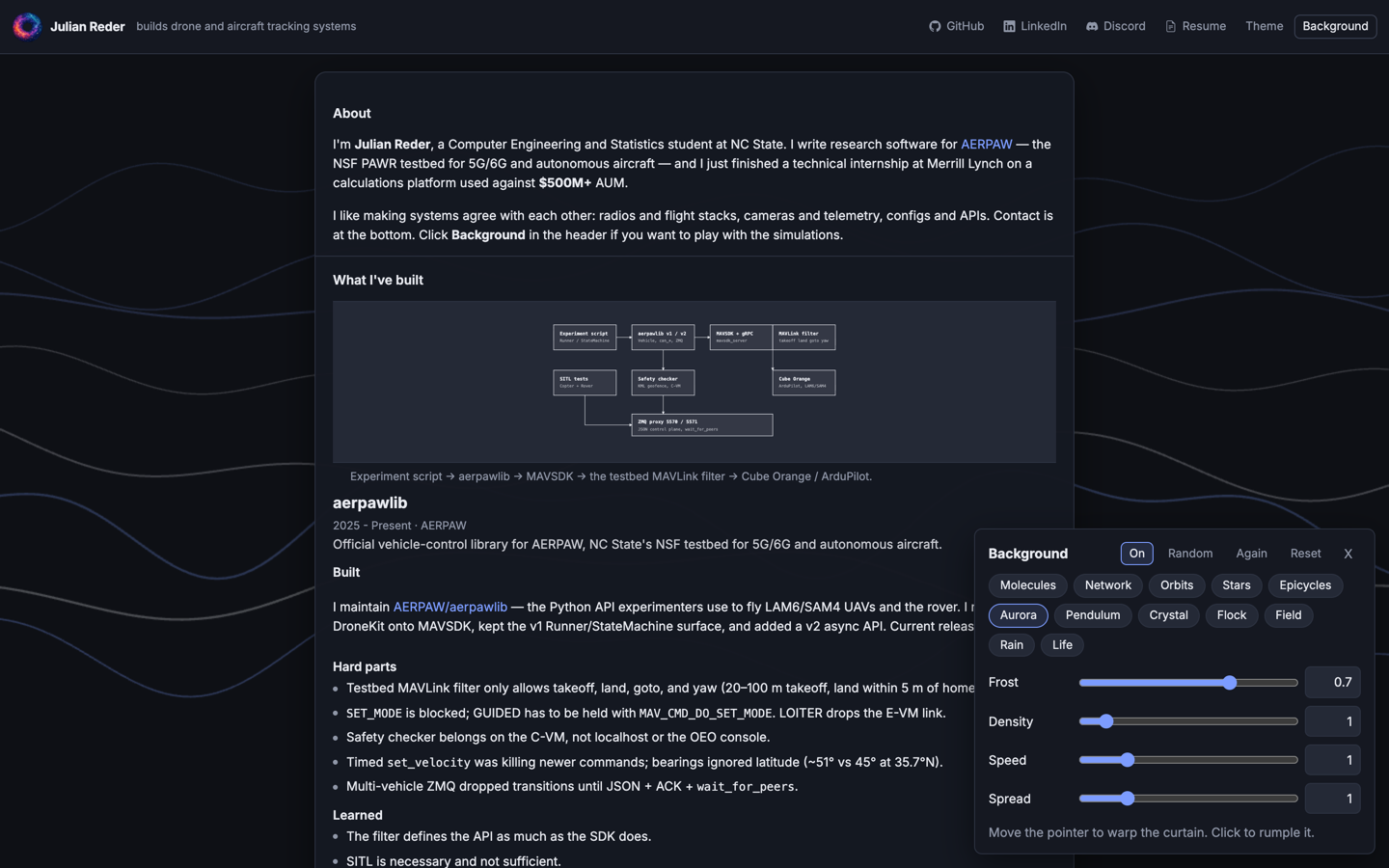The height and width of the screenshot is (868, 1389).
Task: Click the aerpawlib architecture diagram image
Action: point(694,382)
